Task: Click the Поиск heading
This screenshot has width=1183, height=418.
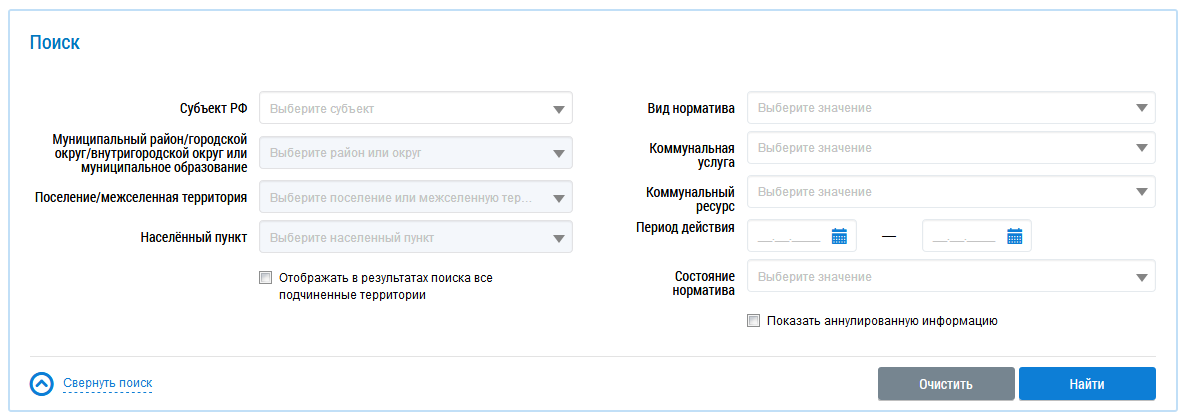Action: click(x=54, y=42)
